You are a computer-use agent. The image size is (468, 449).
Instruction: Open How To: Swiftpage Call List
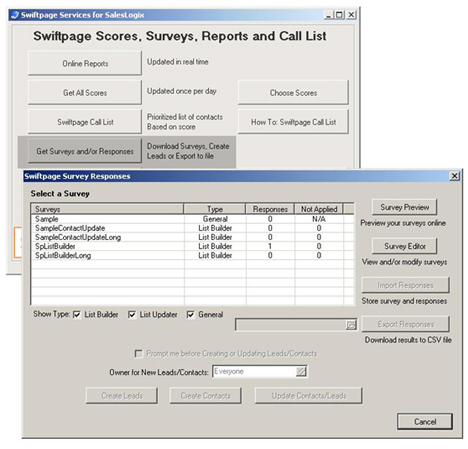pyautogui.click(x=293, y=122)
